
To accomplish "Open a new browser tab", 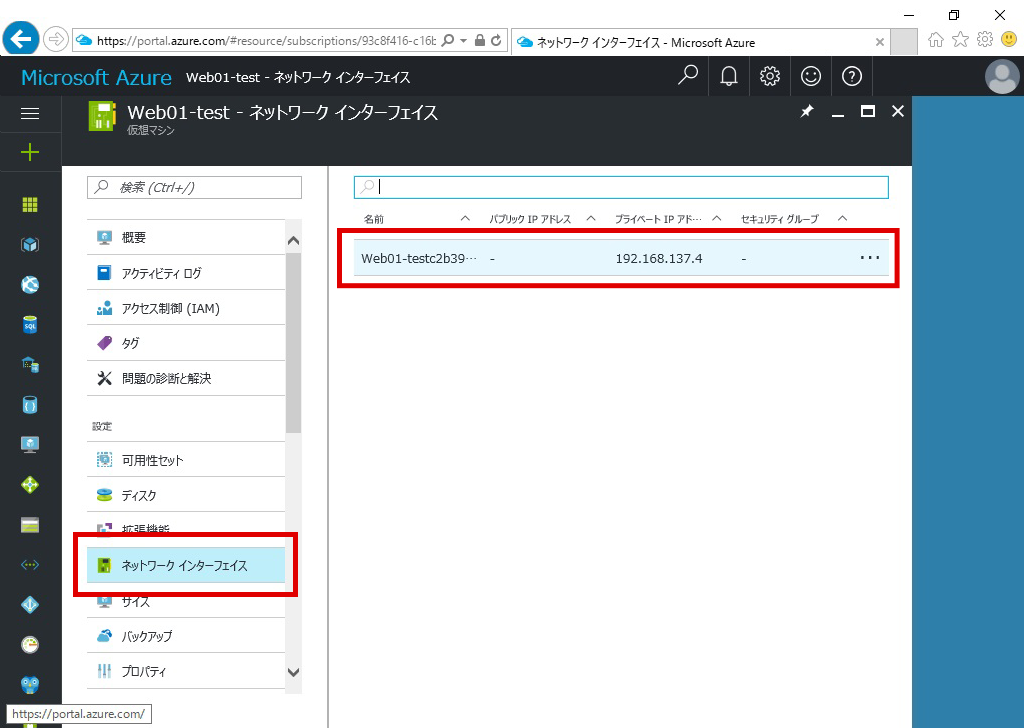I will point(904,42).
